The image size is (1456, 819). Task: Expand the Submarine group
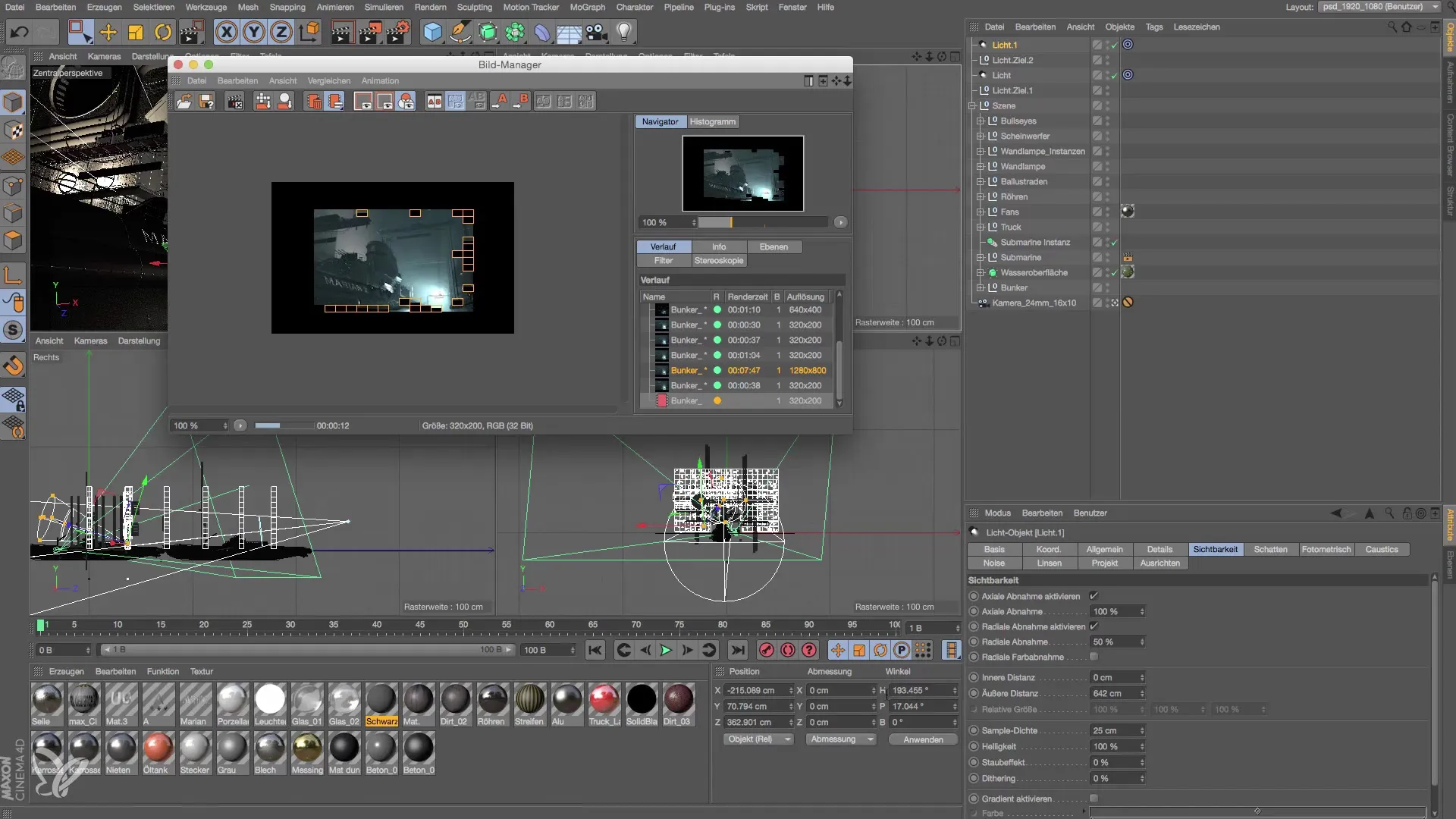point(981,257)
